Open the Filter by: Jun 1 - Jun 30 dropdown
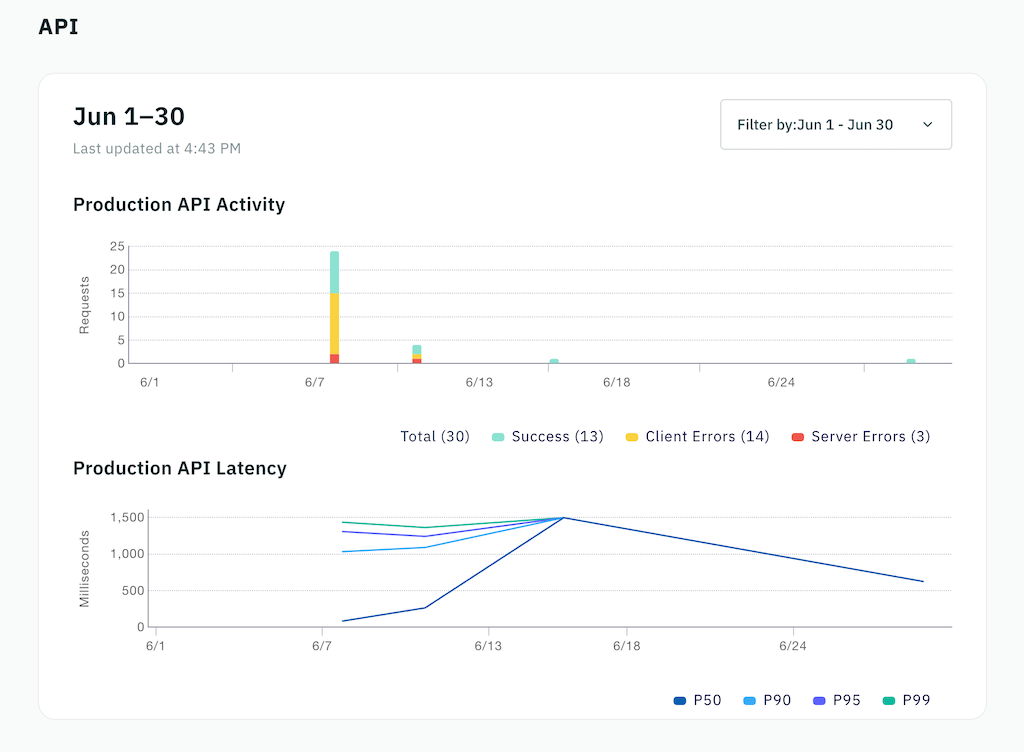 [836, 124]
